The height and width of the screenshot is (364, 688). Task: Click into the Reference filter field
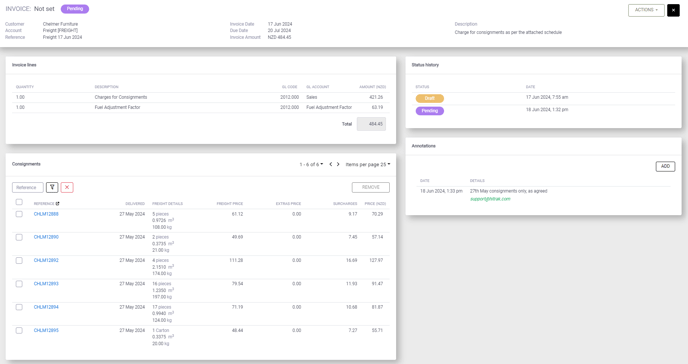click(x=28, y=188)
